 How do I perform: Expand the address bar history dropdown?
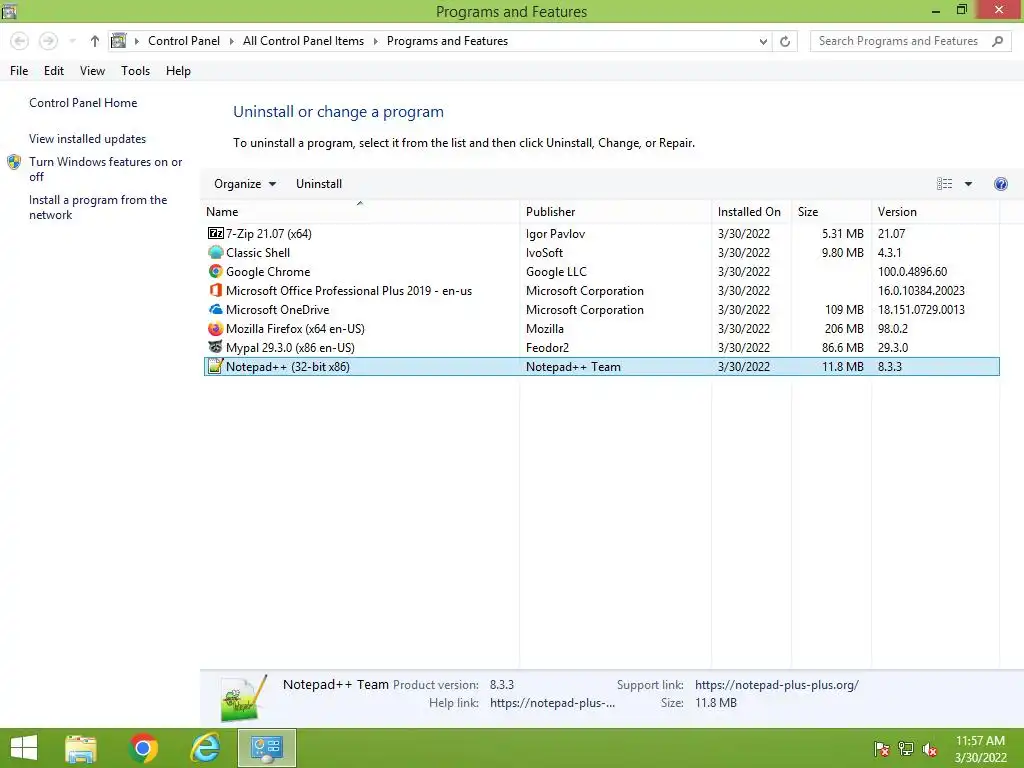(x=763, y=41)
